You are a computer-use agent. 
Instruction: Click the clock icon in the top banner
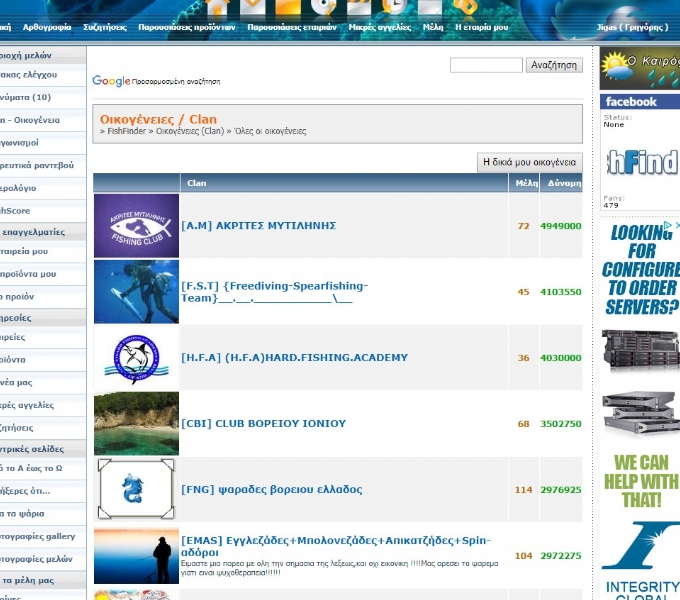pyautogui.click(x=394, y=7)
